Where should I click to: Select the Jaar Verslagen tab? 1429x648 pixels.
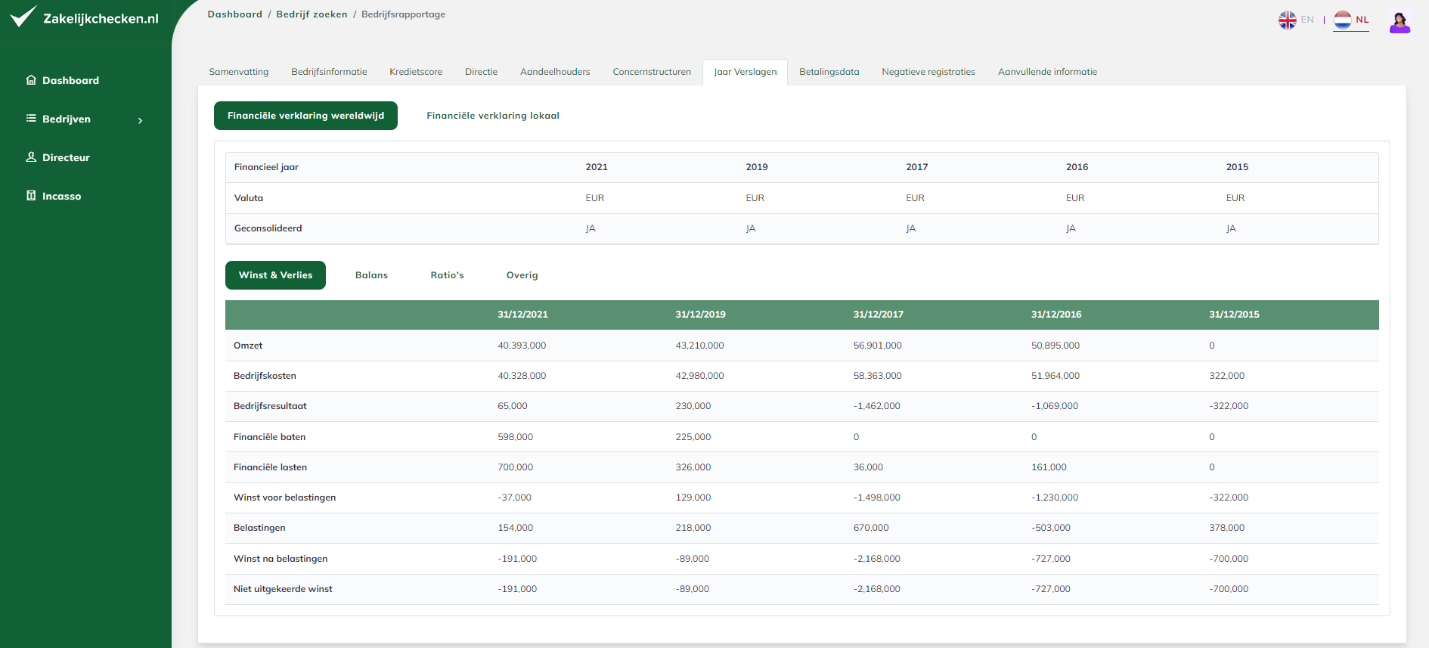click(x=745, y=72)
